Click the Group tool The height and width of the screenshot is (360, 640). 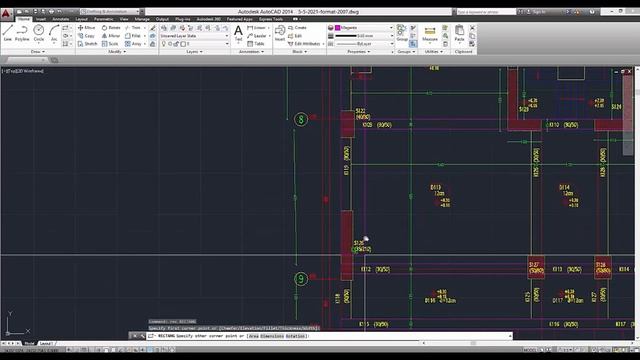[x=402, y=33]
